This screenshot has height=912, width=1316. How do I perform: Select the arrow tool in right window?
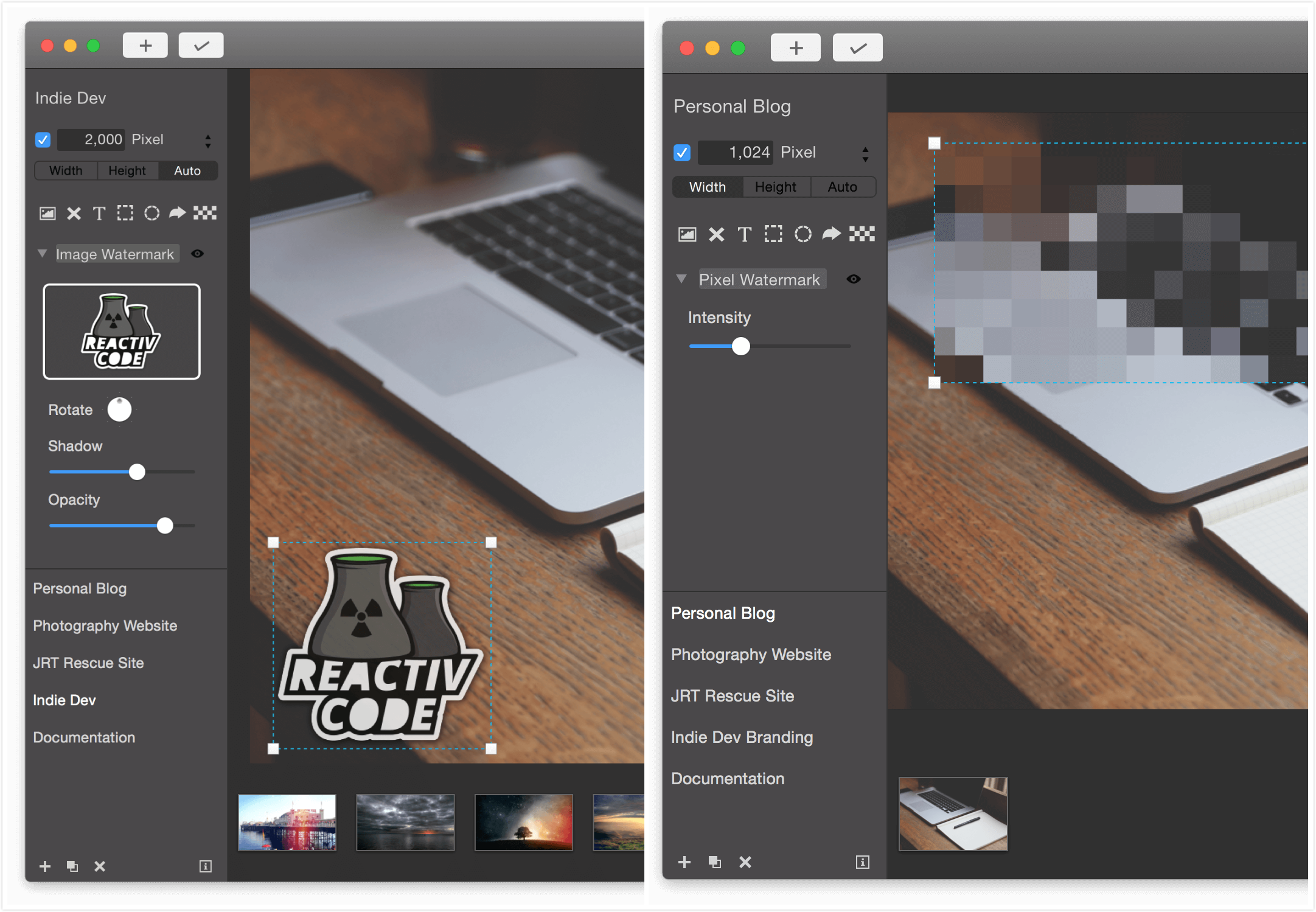[x=832, y=234]
